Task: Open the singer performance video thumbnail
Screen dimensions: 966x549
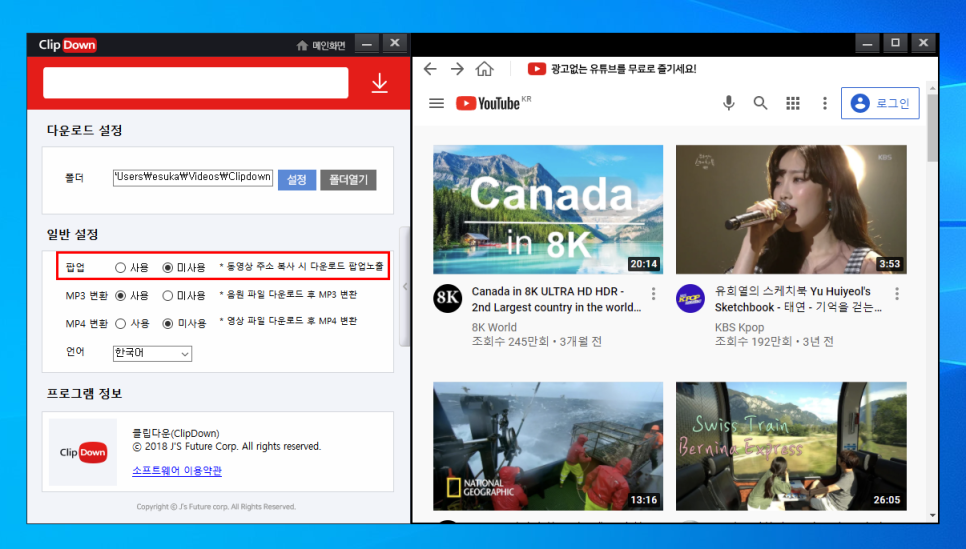Action: (x=791, y=209)
